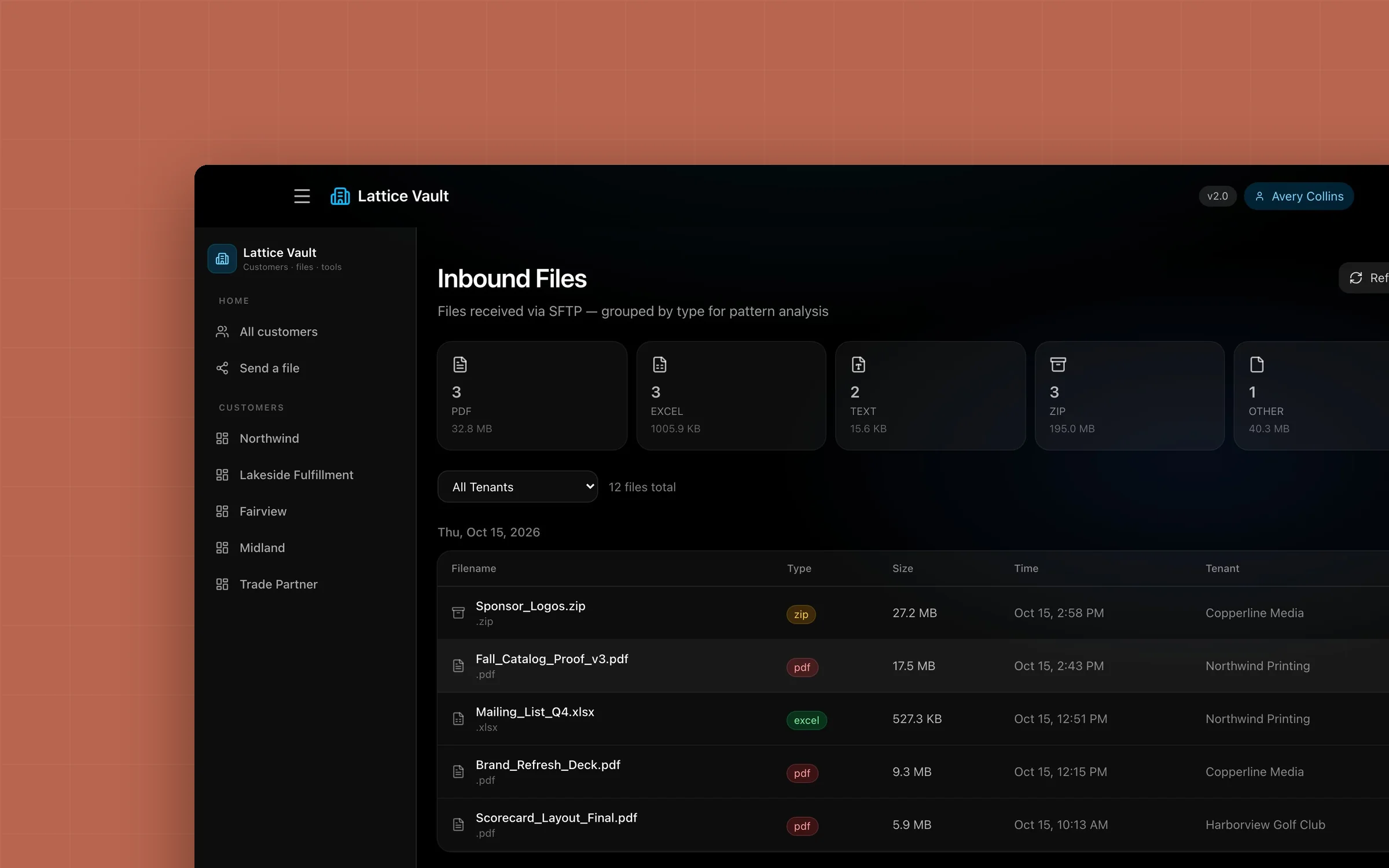Click the 27.2 MB size value
Image resolution: width=1389 pixels, height=868 pixels.
coord(914,613)
